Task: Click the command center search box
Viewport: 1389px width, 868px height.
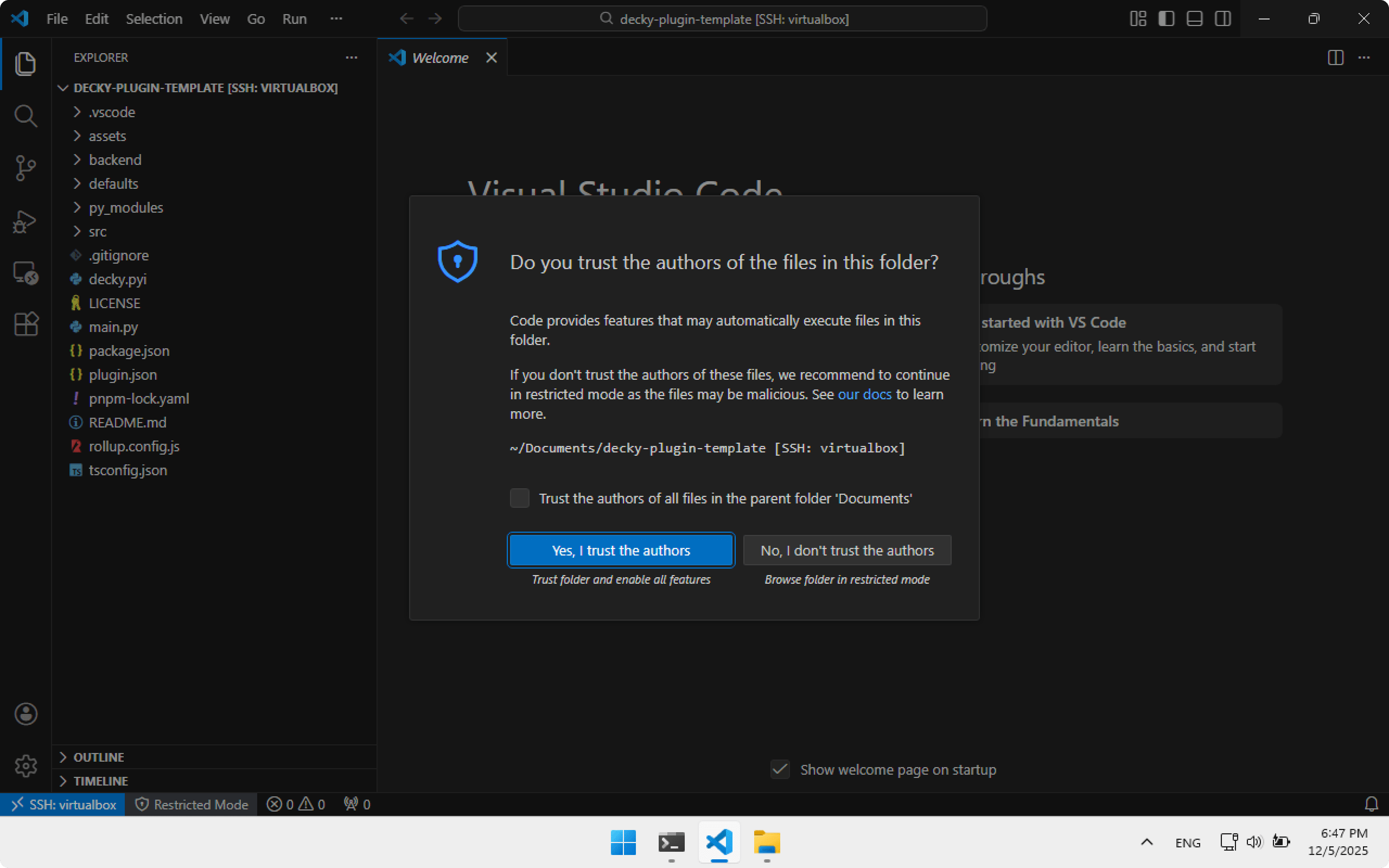Action: (x=722, y=19)
